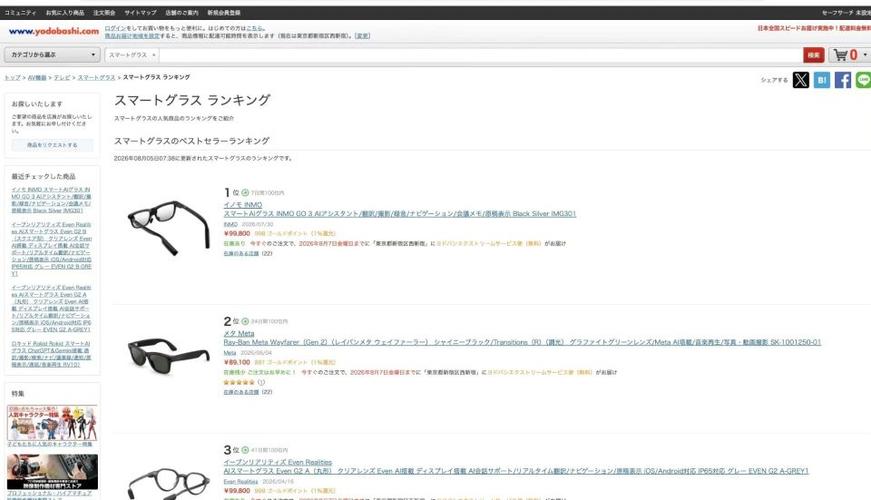This screenshot has width=871, height=500.
Task: Open 注文照会 in top menu
Action: coord(104,12)
